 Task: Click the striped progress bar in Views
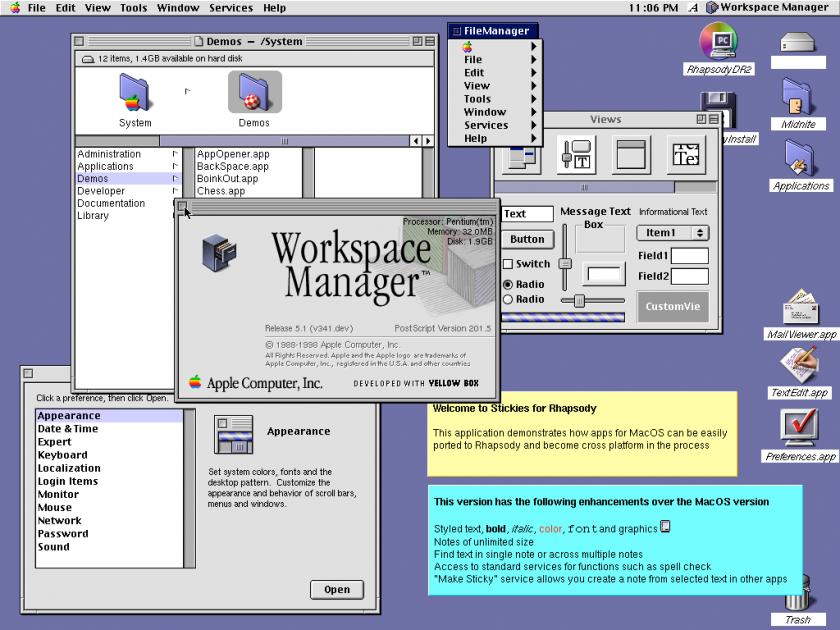562,317
